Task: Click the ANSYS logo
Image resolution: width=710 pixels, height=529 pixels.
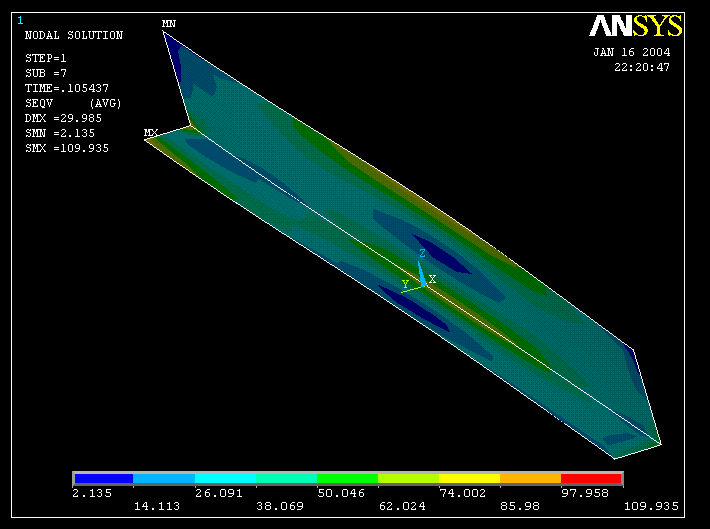Action: tap(635, 26)
